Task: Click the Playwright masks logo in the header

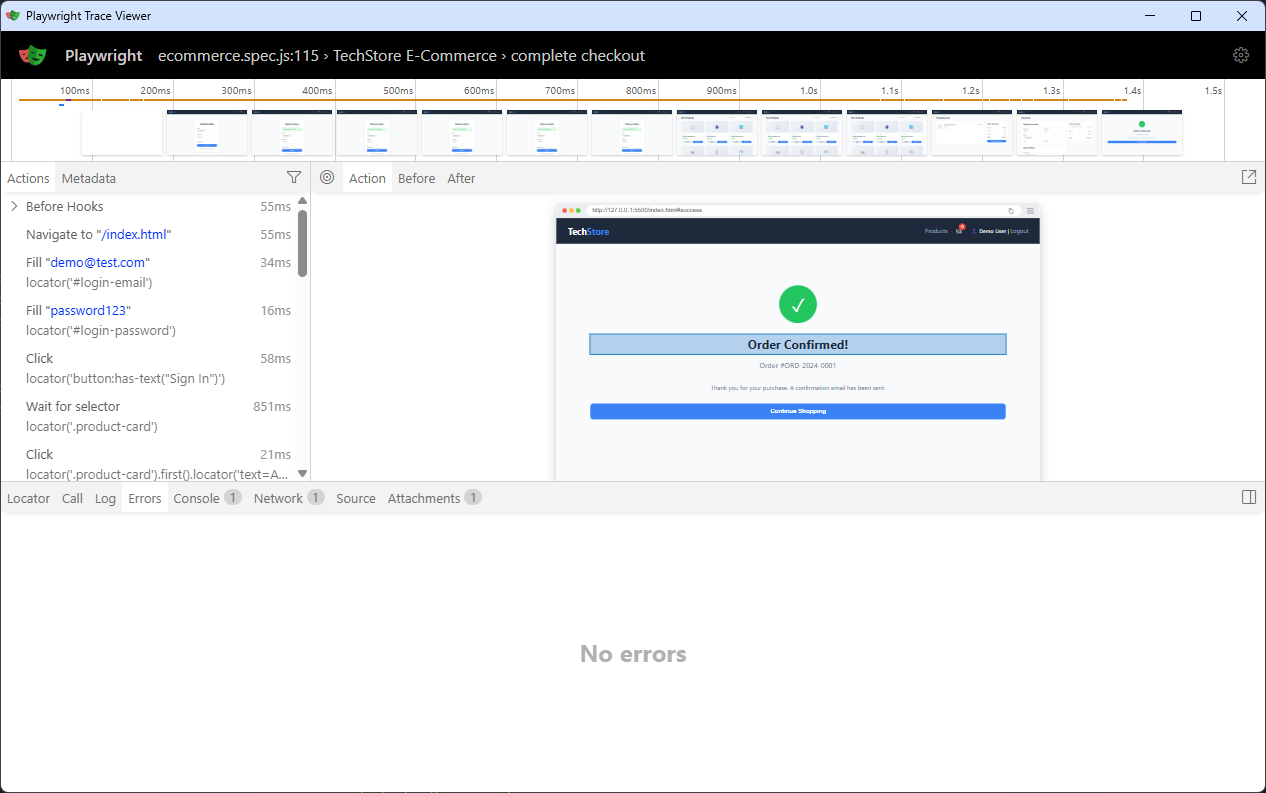Action: click(x=33, y=55)
